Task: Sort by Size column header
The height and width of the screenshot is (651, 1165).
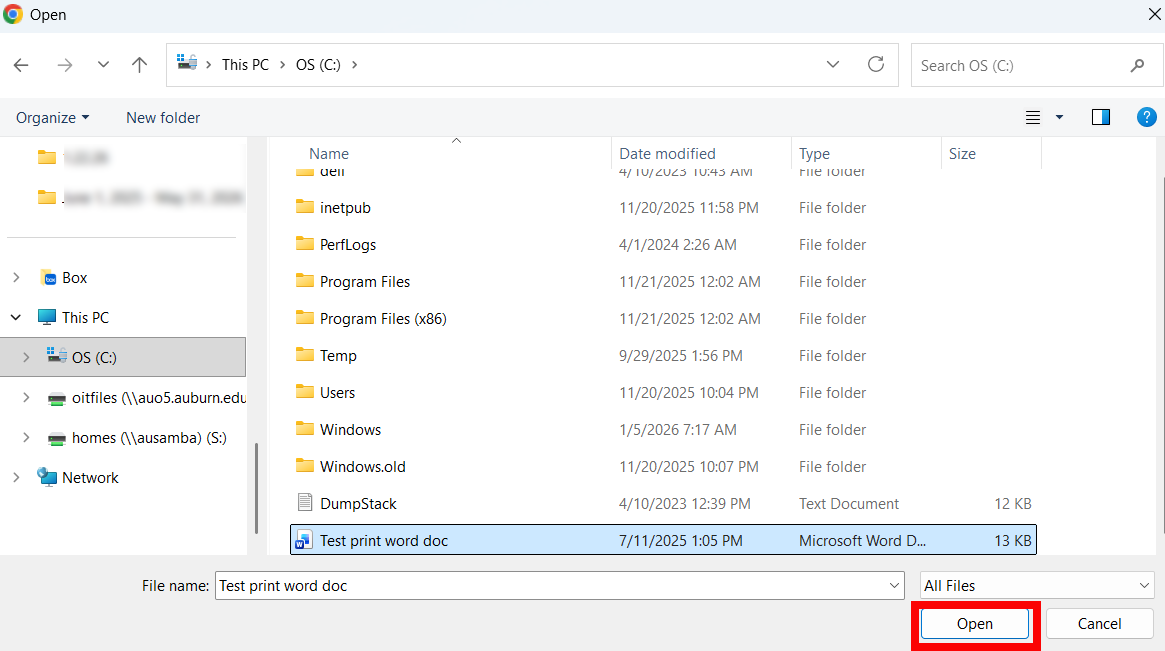Action: pos(962,154)
